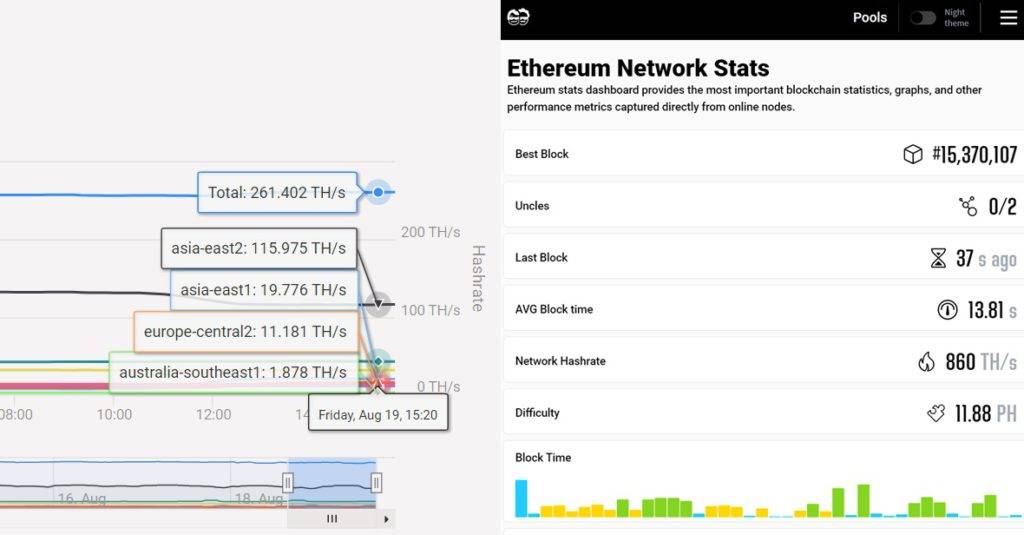Click the Best Block cube icon

pyautogui.click(x=912, y=154)
